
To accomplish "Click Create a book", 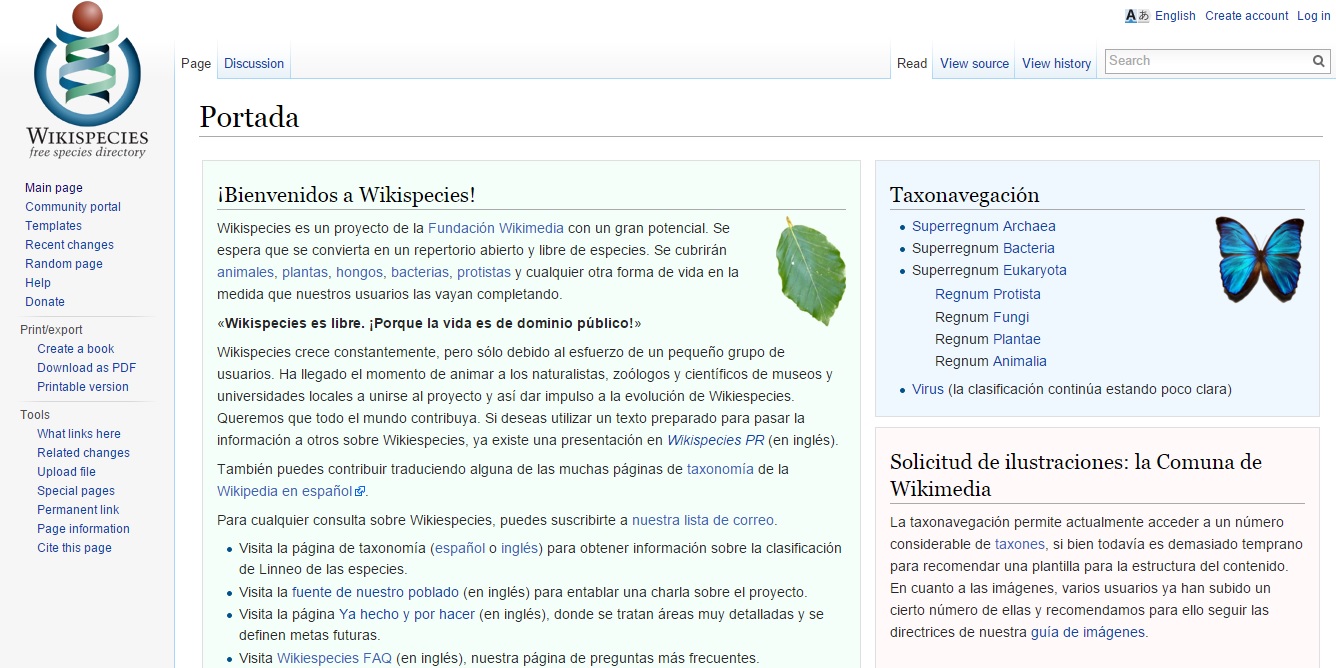I will (76, 349).
